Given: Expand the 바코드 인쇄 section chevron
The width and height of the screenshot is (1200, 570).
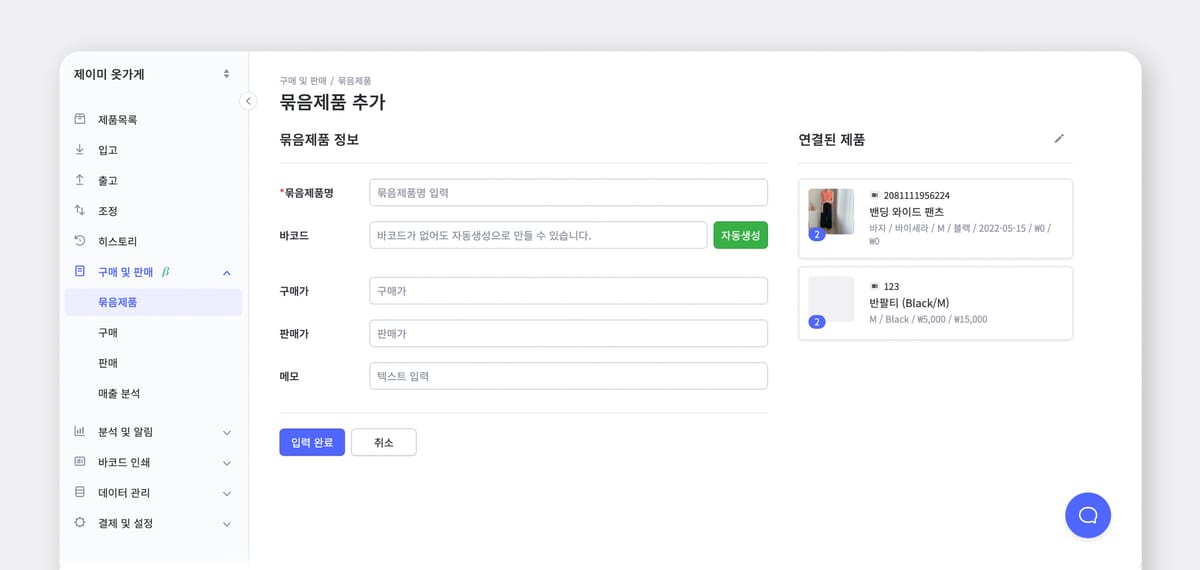Looking at the screenshot, I should coord(227,463).
